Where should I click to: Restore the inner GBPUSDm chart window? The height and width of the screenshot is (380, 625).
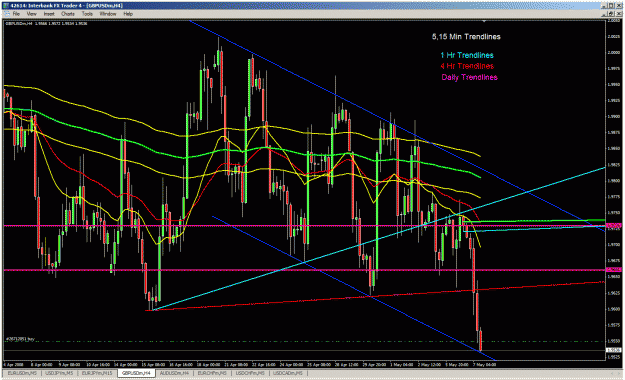[612, 14]
